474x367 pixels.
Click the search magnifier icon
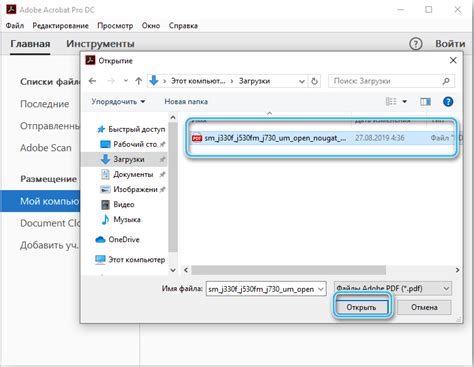click(446, 81)
